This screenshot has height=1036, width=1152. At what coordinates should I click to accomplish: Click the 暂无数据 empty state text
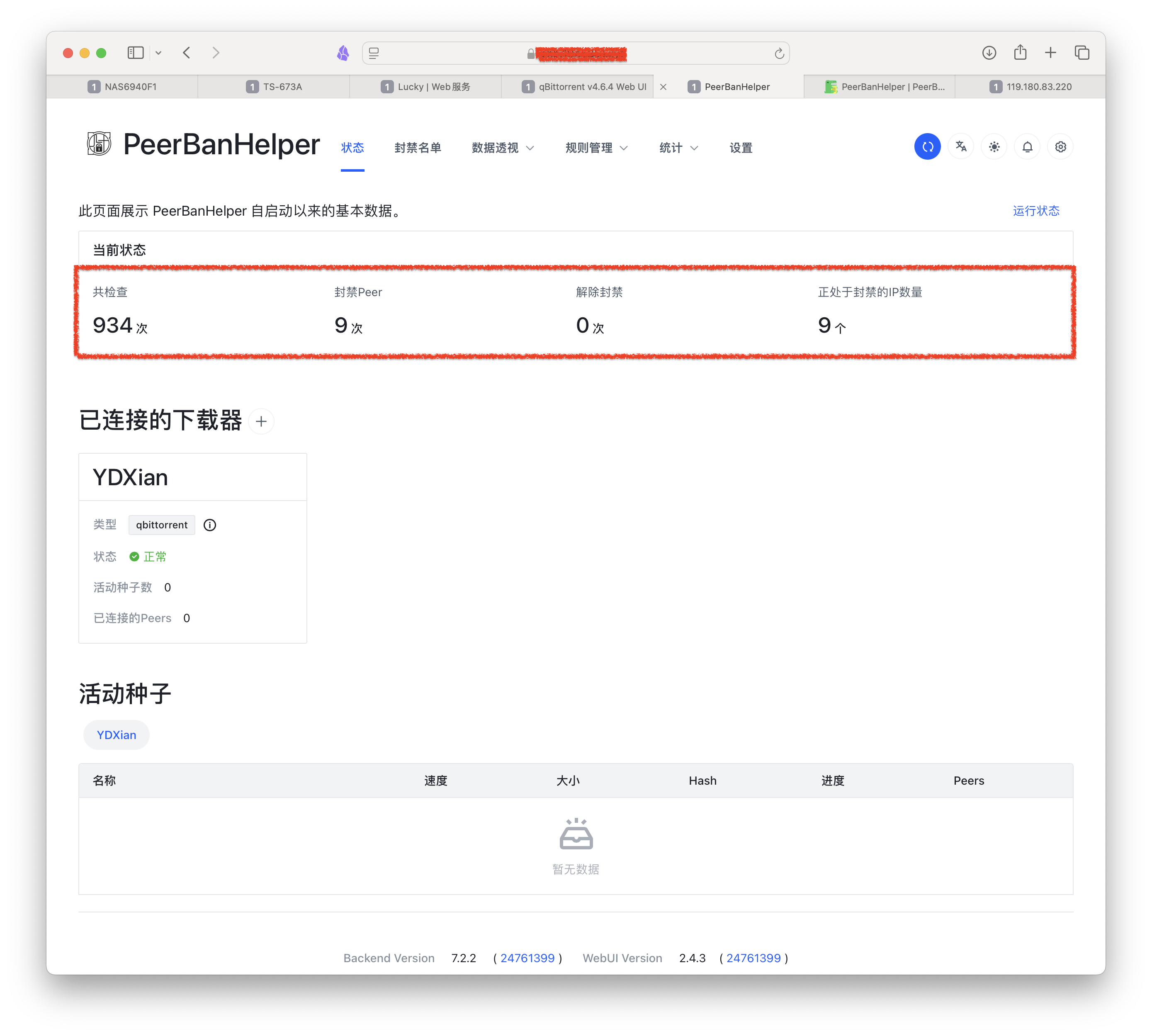(x=576, y=869)
